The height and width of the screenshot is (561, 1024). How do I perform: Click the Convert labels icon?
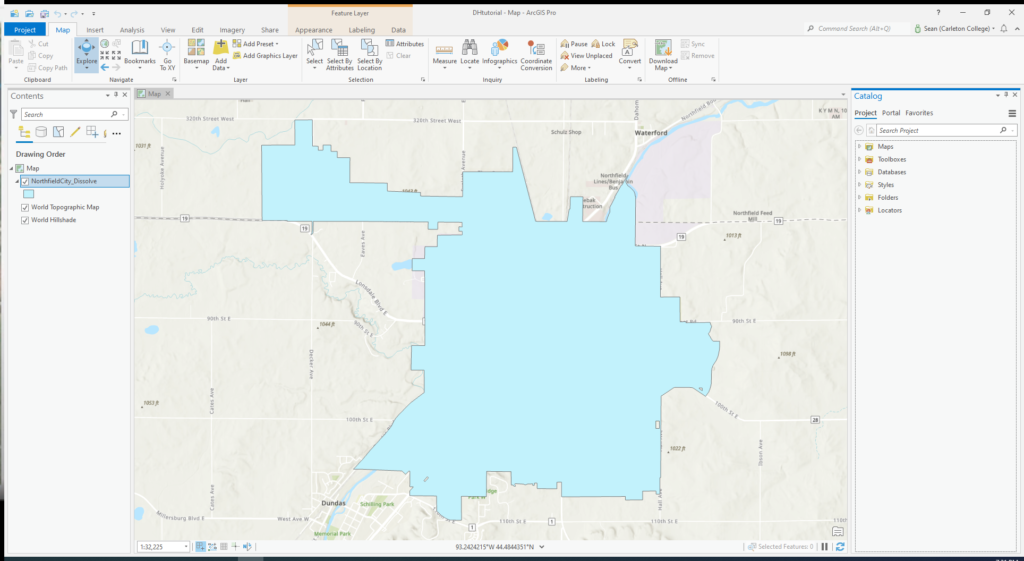(x=630, y=47)
